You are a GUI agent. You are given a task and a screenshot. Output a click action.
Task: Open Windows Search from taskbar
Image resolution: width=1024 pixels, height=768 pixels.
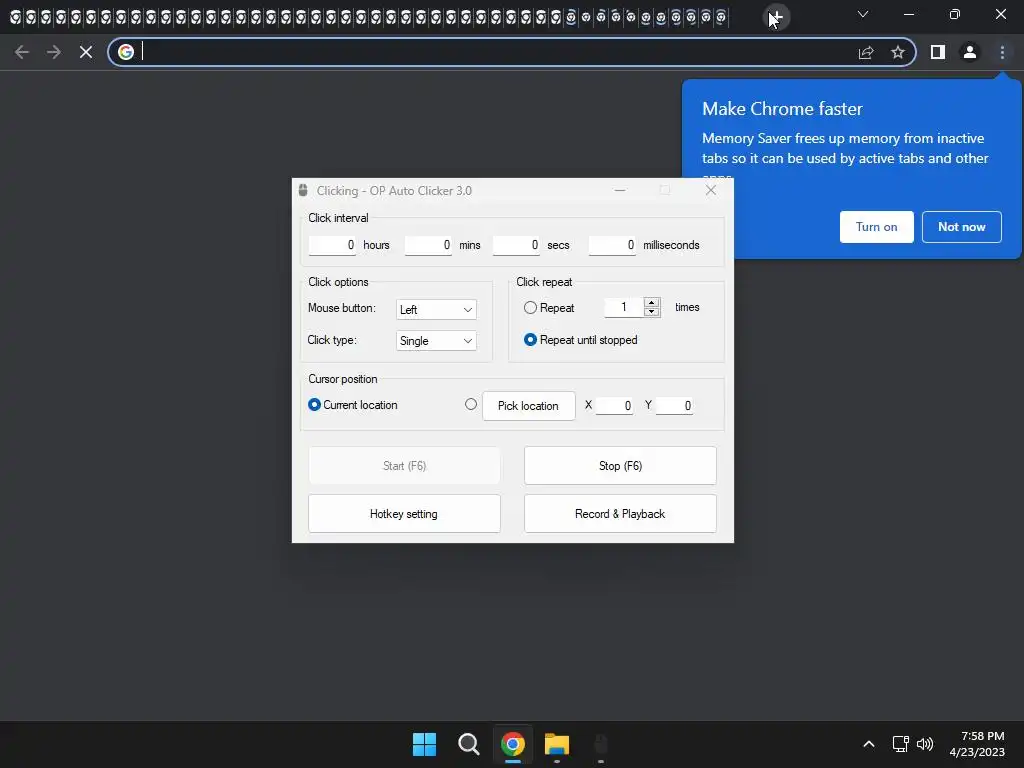pyautogui.click(x=468, y=744)
